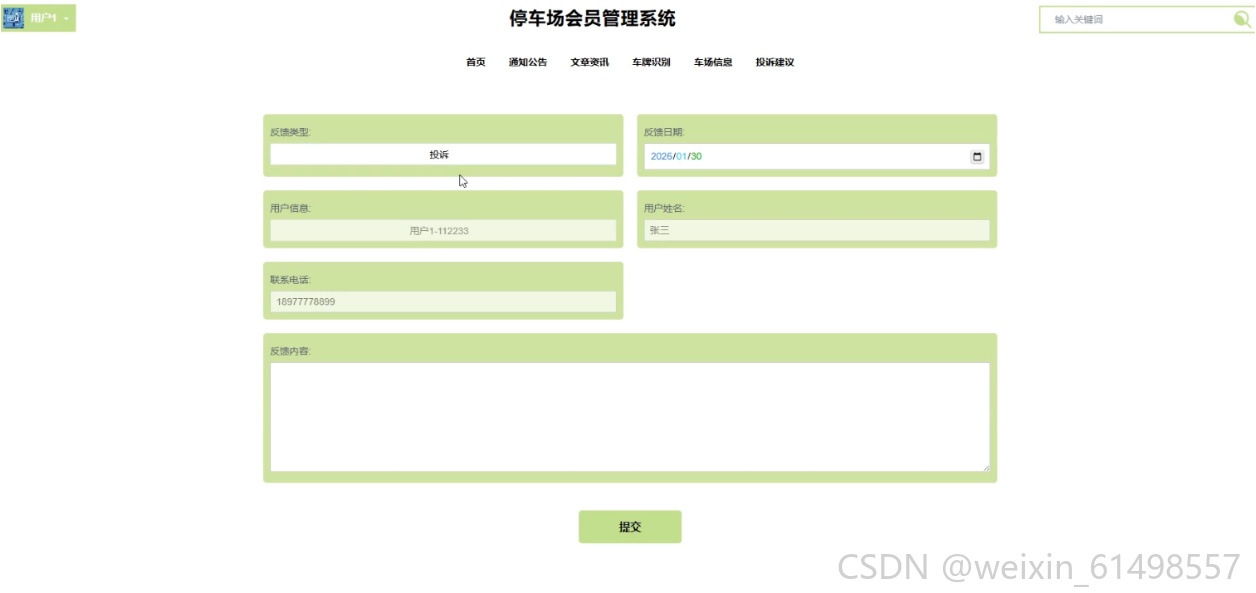This screenshot has width=1256, height=593.
Task: Focus the 输入关键词 search box
Action: (x=1140, y=19)
